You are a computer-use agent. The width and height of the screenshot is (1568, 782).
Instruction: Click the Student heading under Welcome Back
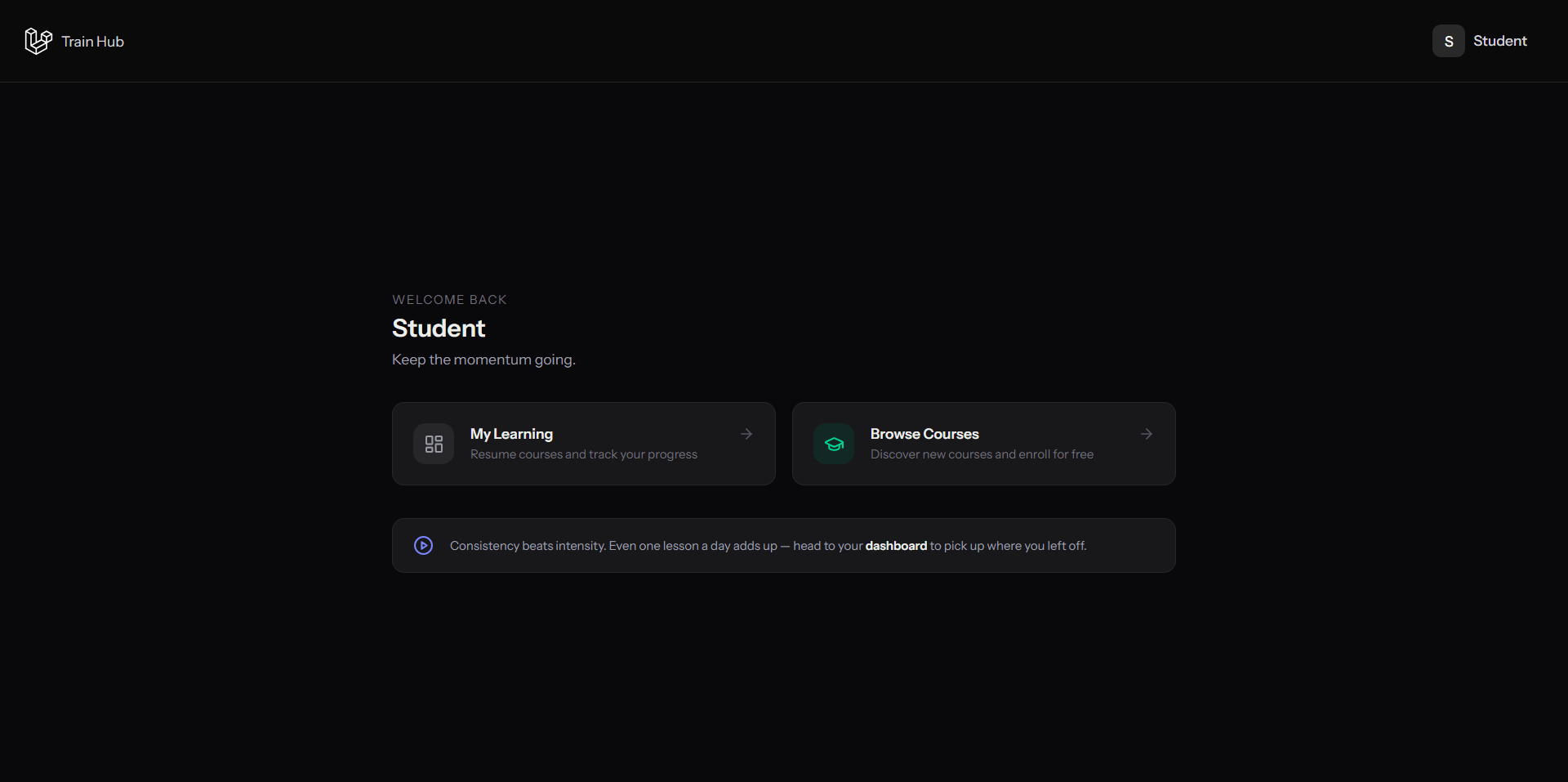coord(439,328)
